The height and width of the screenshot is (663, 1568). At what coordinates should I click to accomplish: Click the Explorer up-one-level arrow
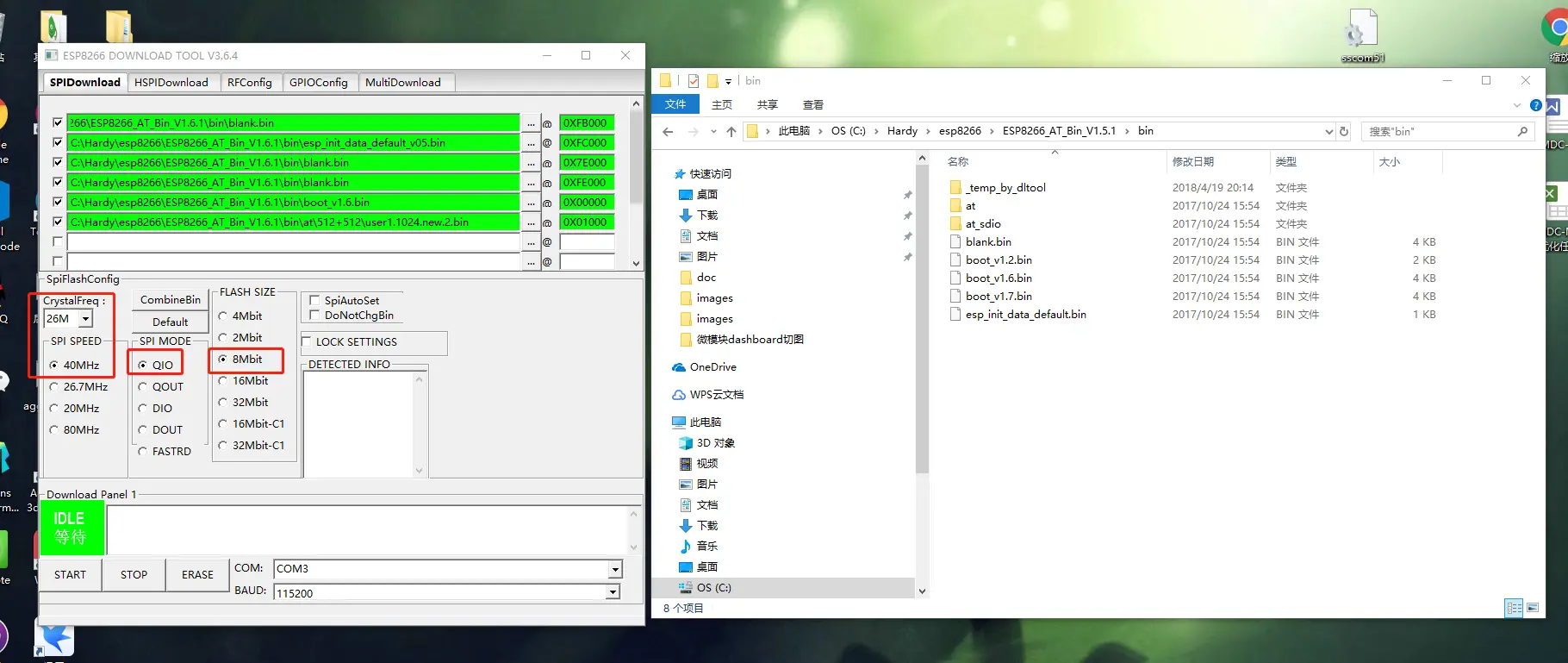click(731, 132)
